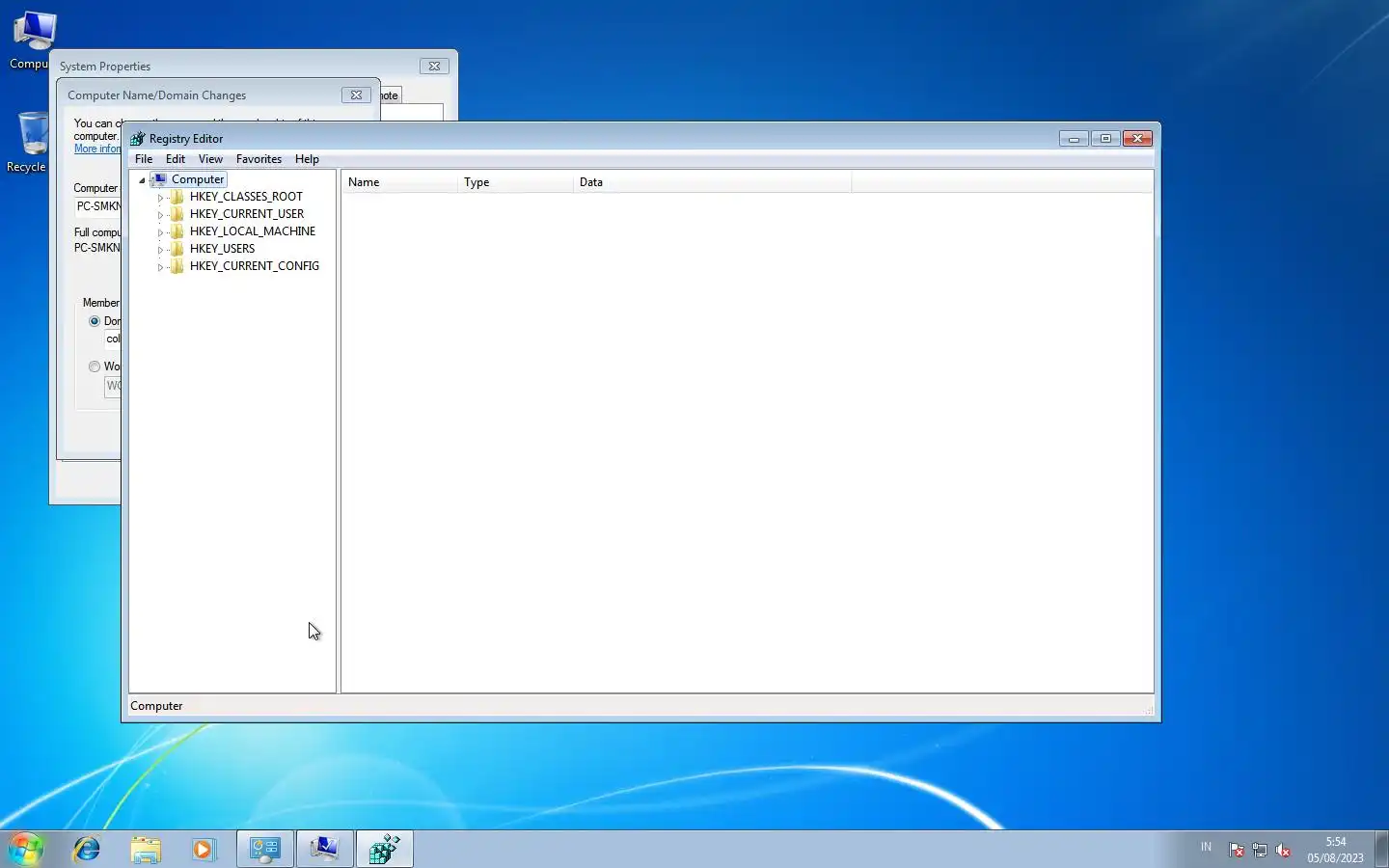The image size is (1389, 868).
Task: Expand the HKEY_CURRENT_USER key
Action: pos(160,214)
